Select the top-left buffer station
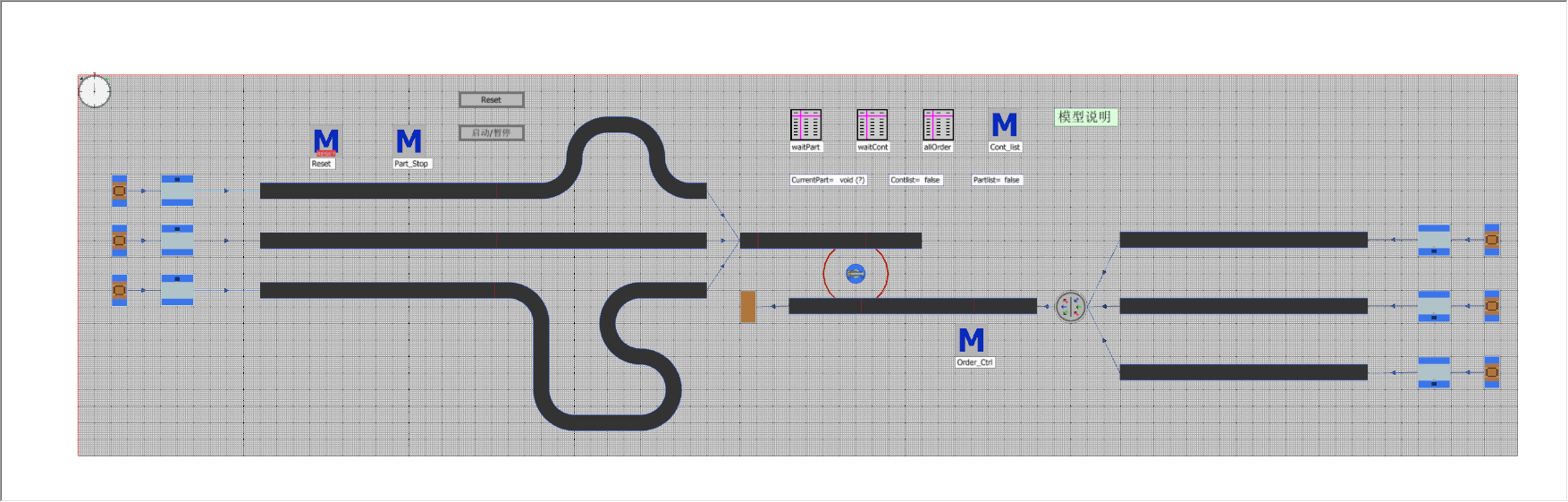The height and width of the screenshot is (502, 1568). tap(177, 191)
